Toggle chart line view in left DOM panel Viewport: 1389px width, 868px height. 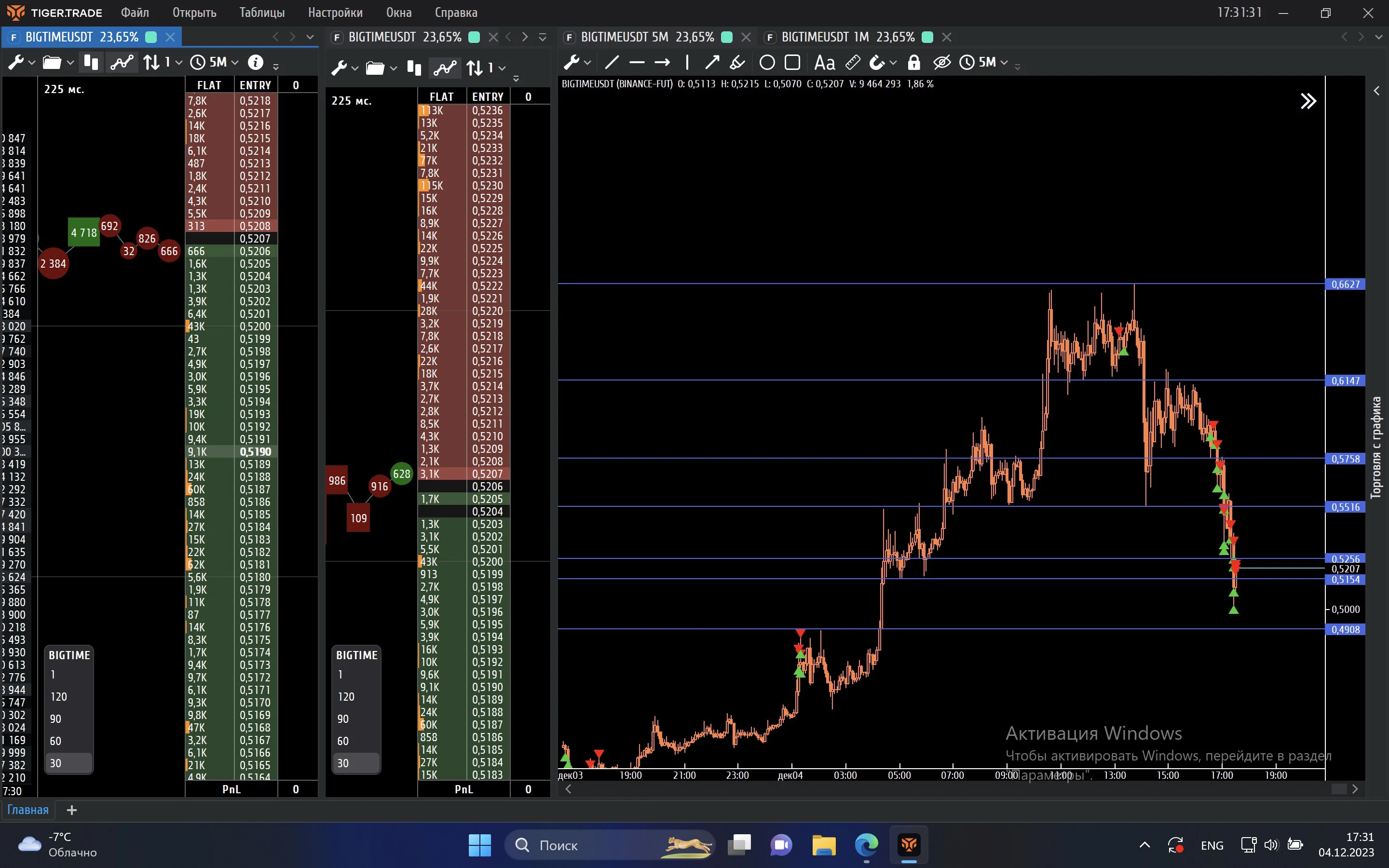[122, 62]
